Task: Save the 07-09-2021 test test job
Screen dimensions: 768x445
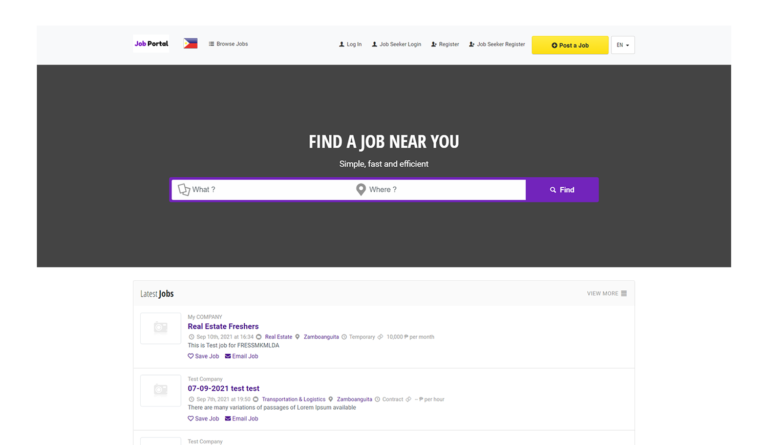Action: click(203, 419)
